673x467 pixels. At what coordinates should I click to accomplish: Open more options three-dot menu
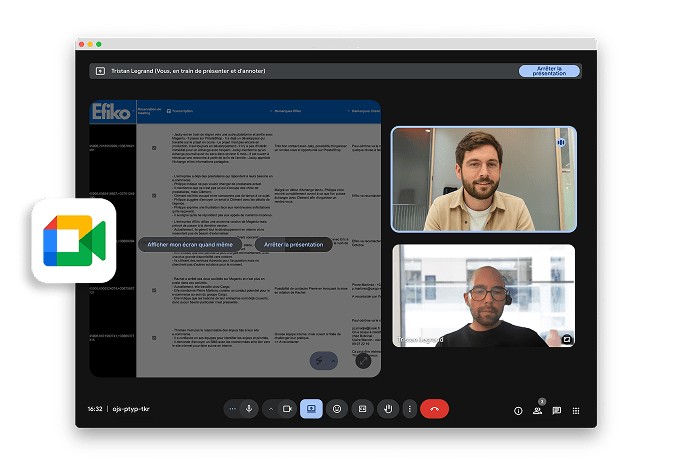click(409, 409)
